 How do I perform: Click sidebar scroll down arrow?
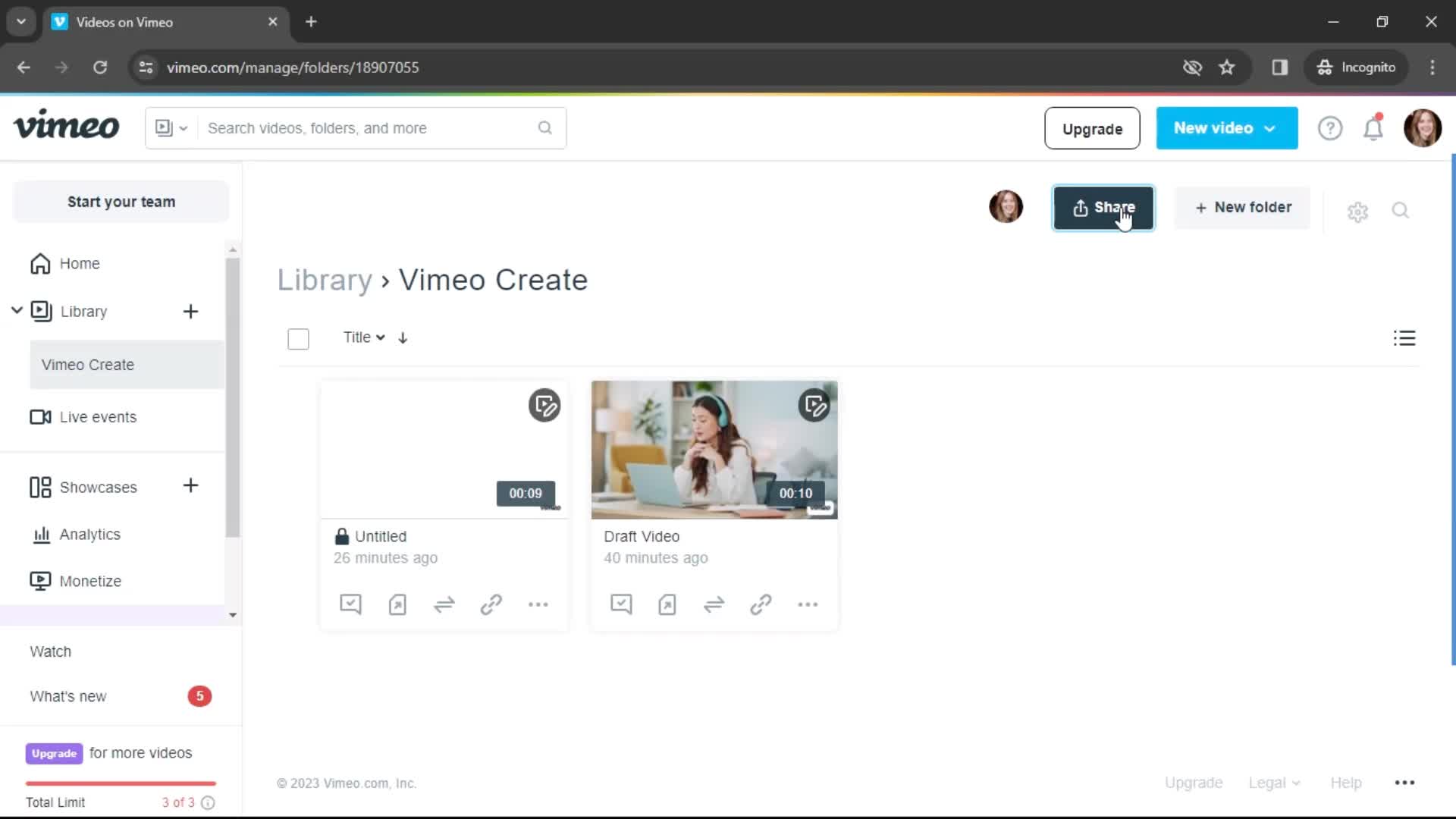[233, 615]
